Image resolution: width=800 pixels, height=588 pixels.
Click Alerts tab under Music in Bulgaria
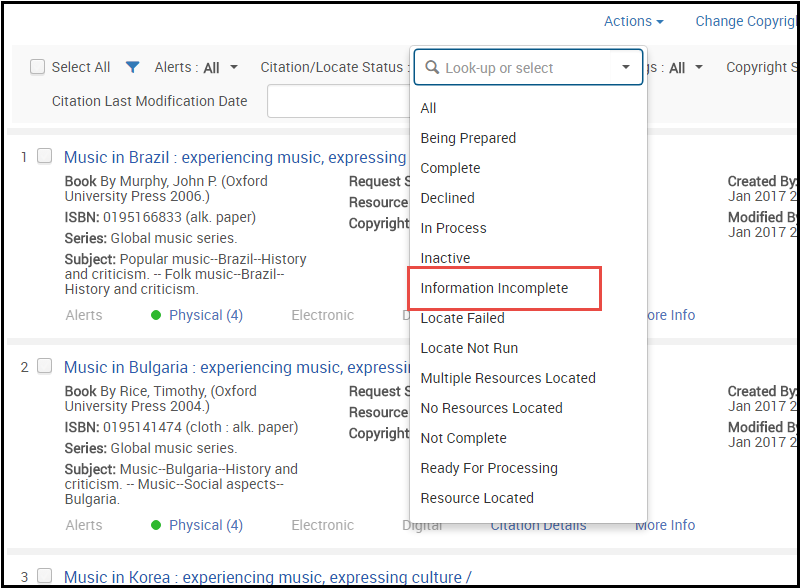[x=84, y=525]
